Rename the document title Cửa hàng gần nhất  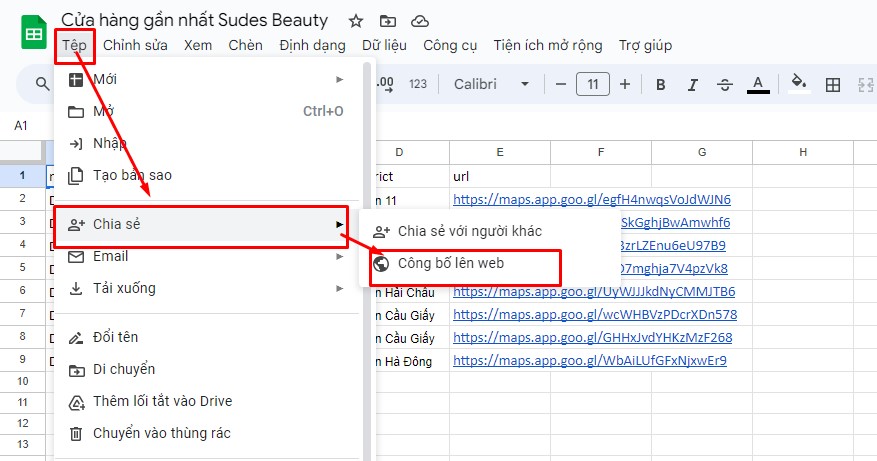195,20
